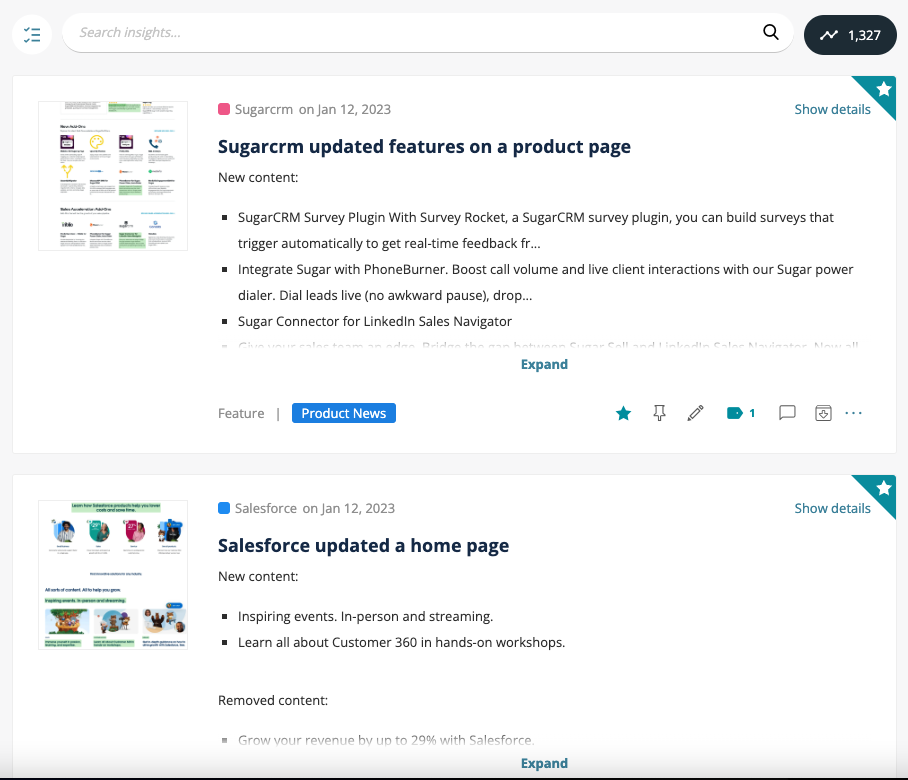Click the search magnifier icon
The width and height of the screenshot is (908, 780).
[x=771, y=32]
